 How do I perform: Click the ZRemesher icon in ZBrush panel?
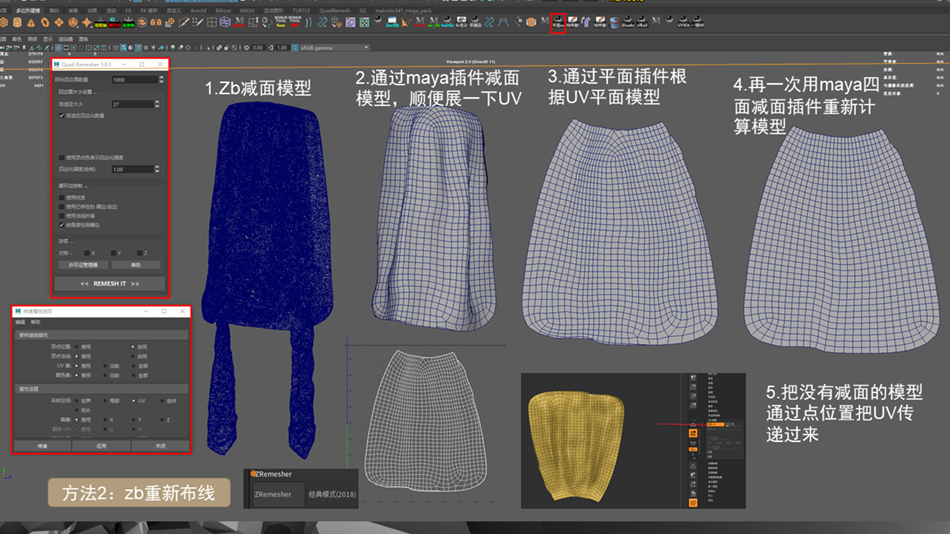[x=254, y=474]
